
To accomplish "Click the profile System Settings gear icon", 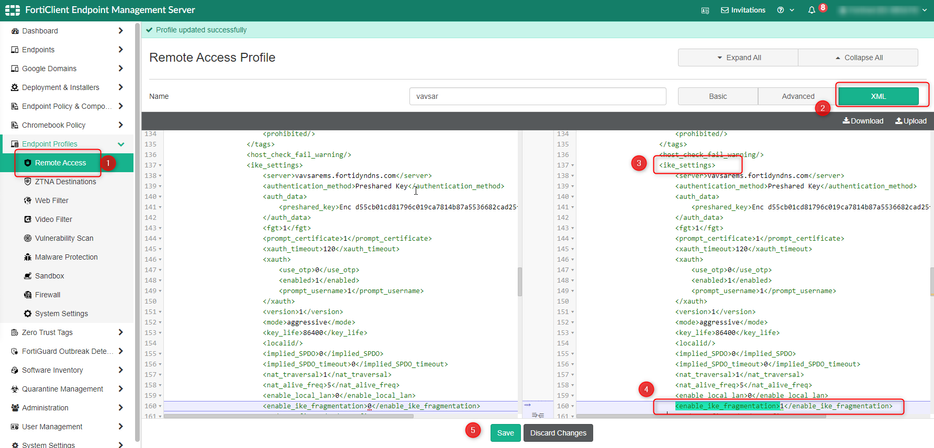I will (27, 314).
